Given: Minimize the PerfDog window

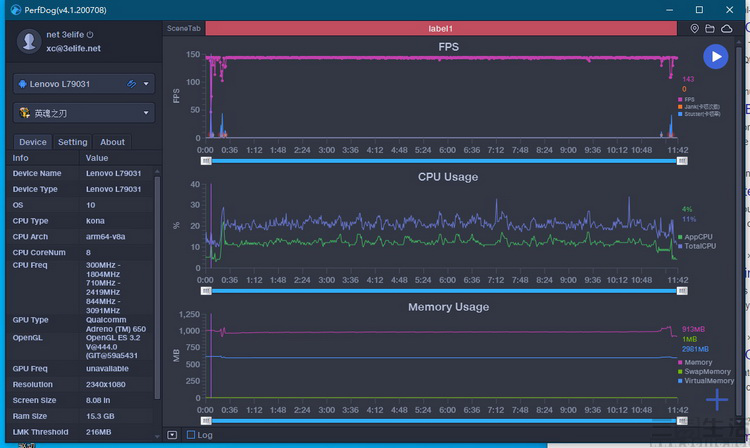Looking at the screenshot, I should [670, 10].
